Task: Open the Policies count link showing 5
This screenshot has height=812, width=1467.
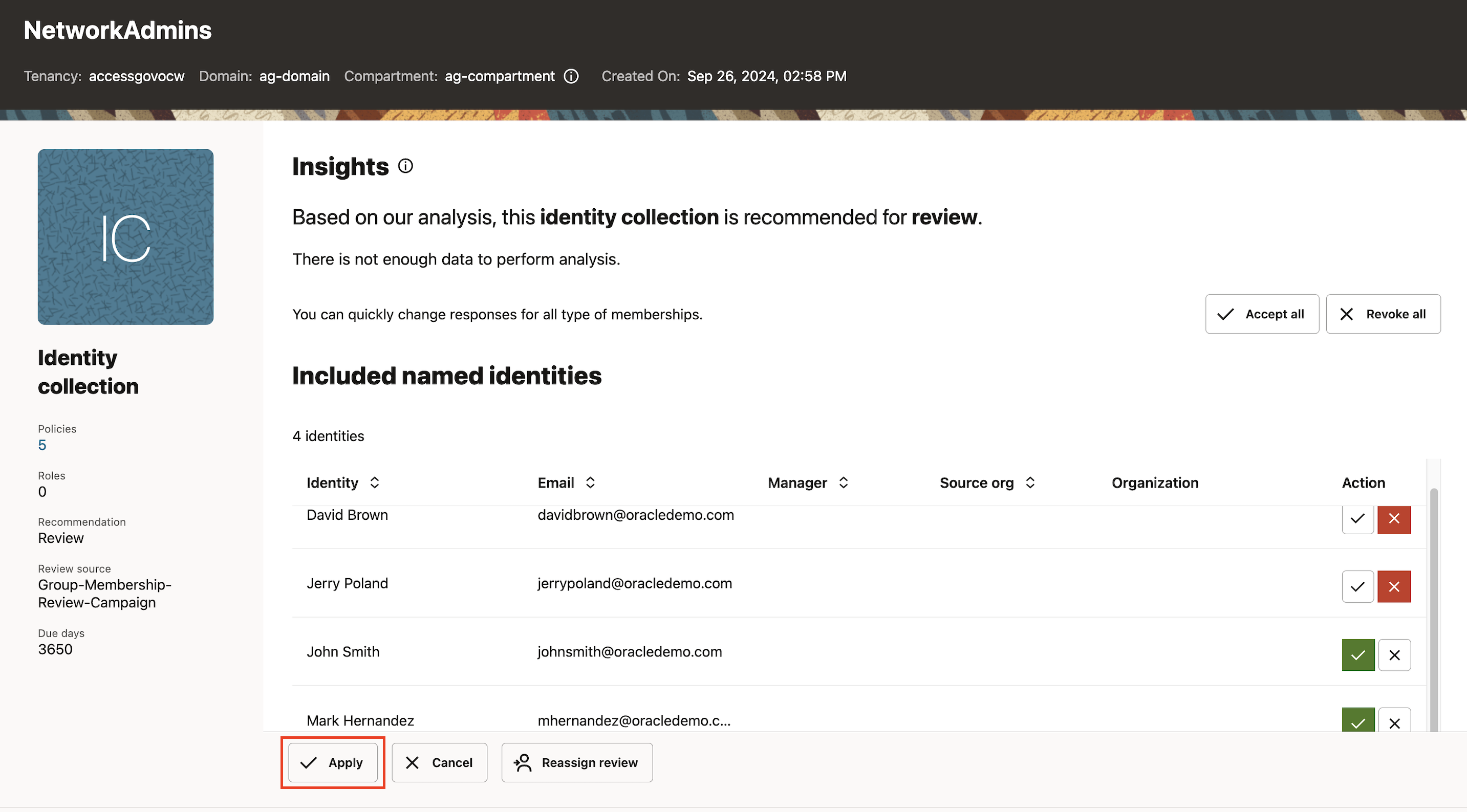Action: coord(42,445)
